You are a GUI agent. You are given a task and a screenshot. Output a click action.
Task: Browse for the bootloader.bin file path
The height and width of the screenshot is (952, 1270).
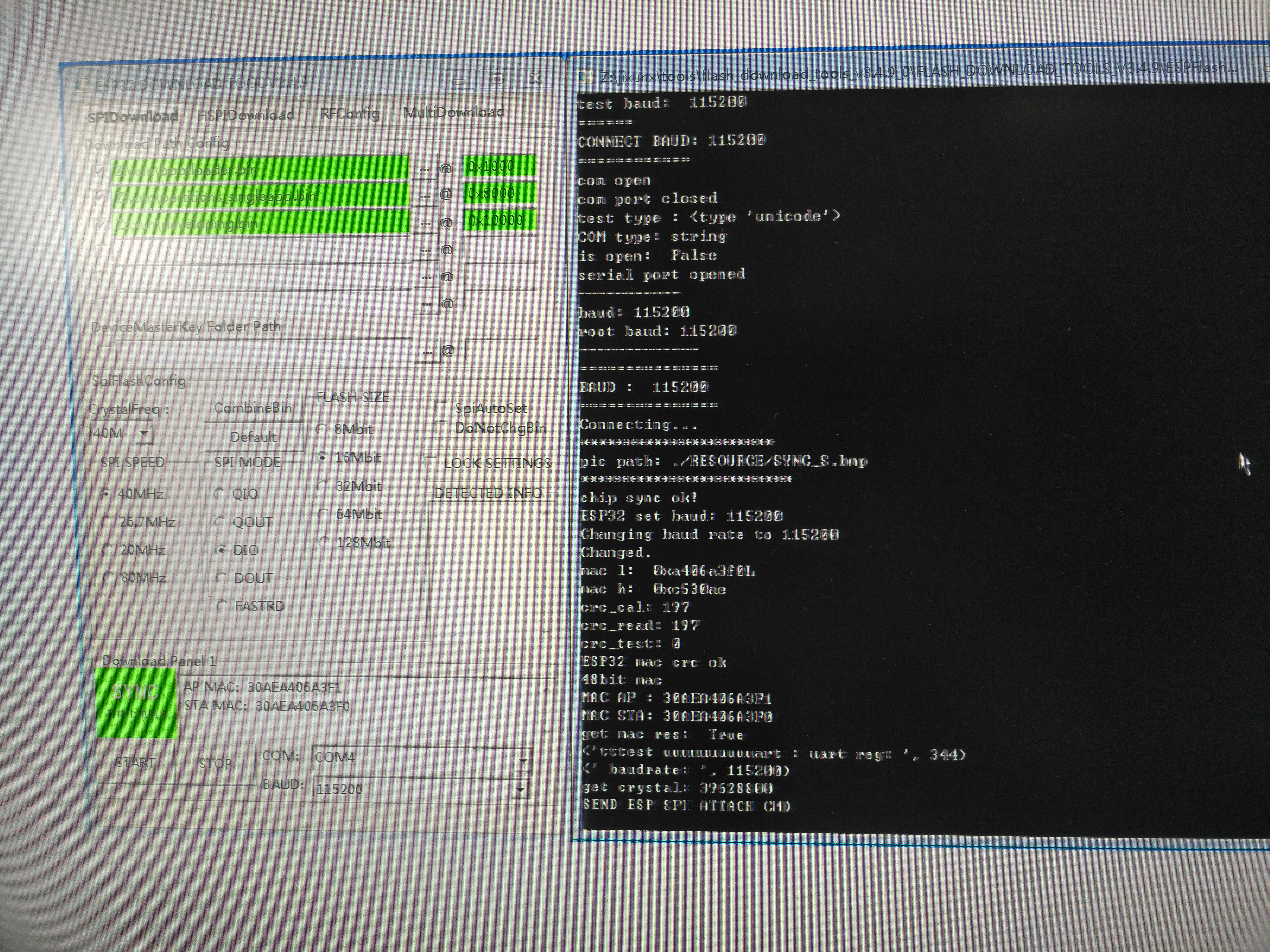point(425,169)
